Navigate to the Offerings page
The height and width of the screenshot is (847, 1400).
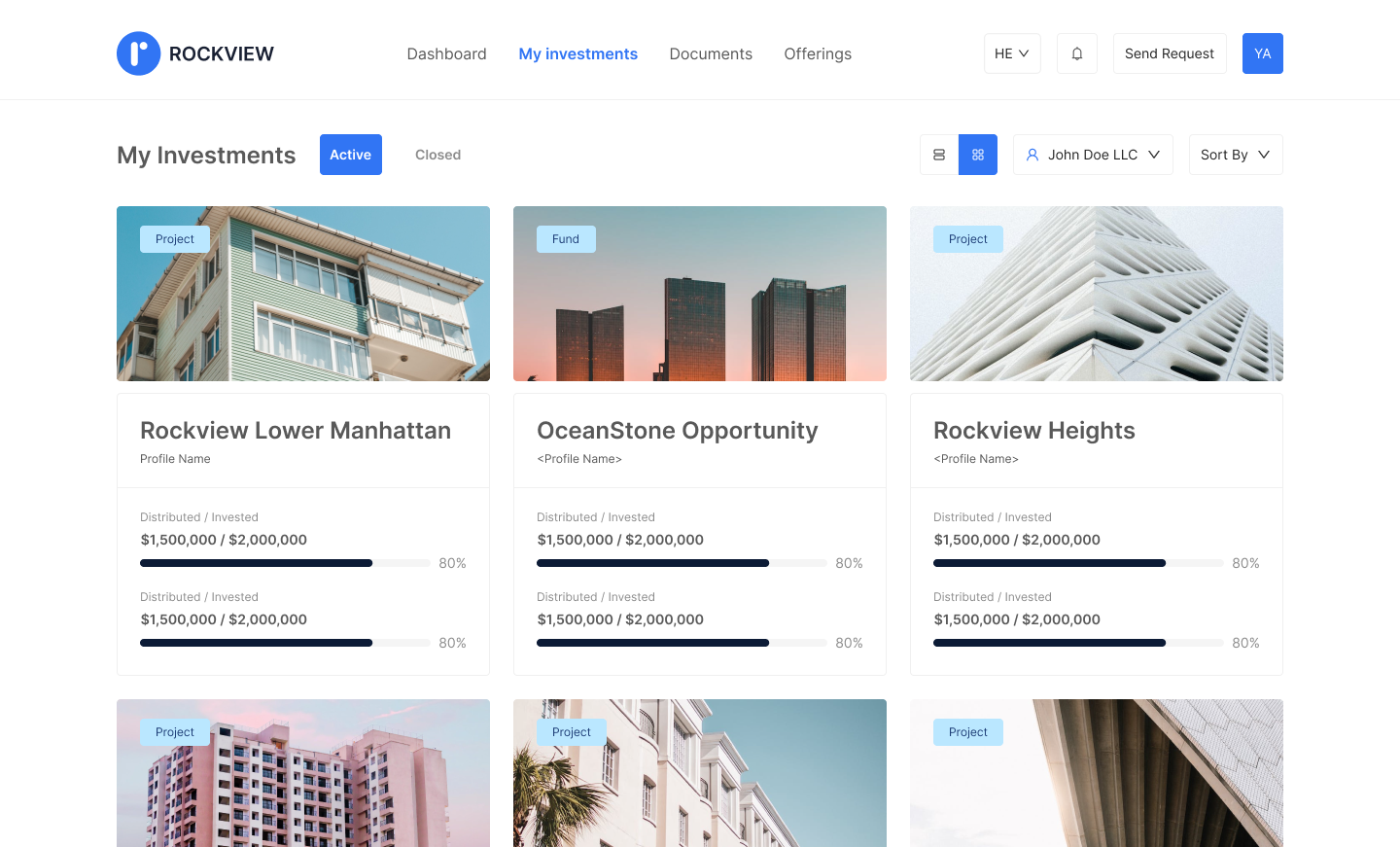pos(817,53)
